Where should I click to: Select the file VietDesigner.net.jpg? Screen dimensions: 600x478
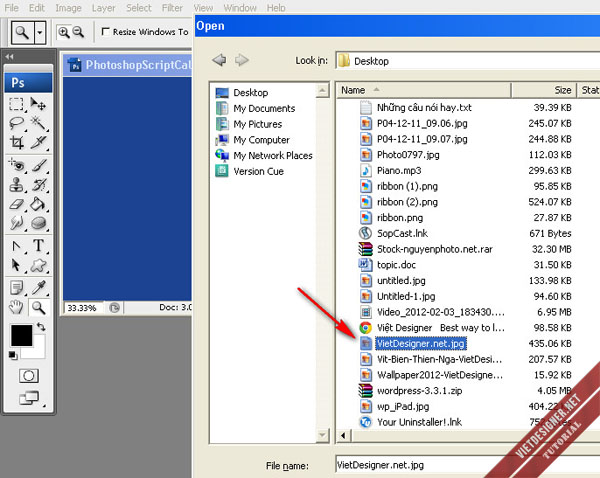(x=420, y=344)
